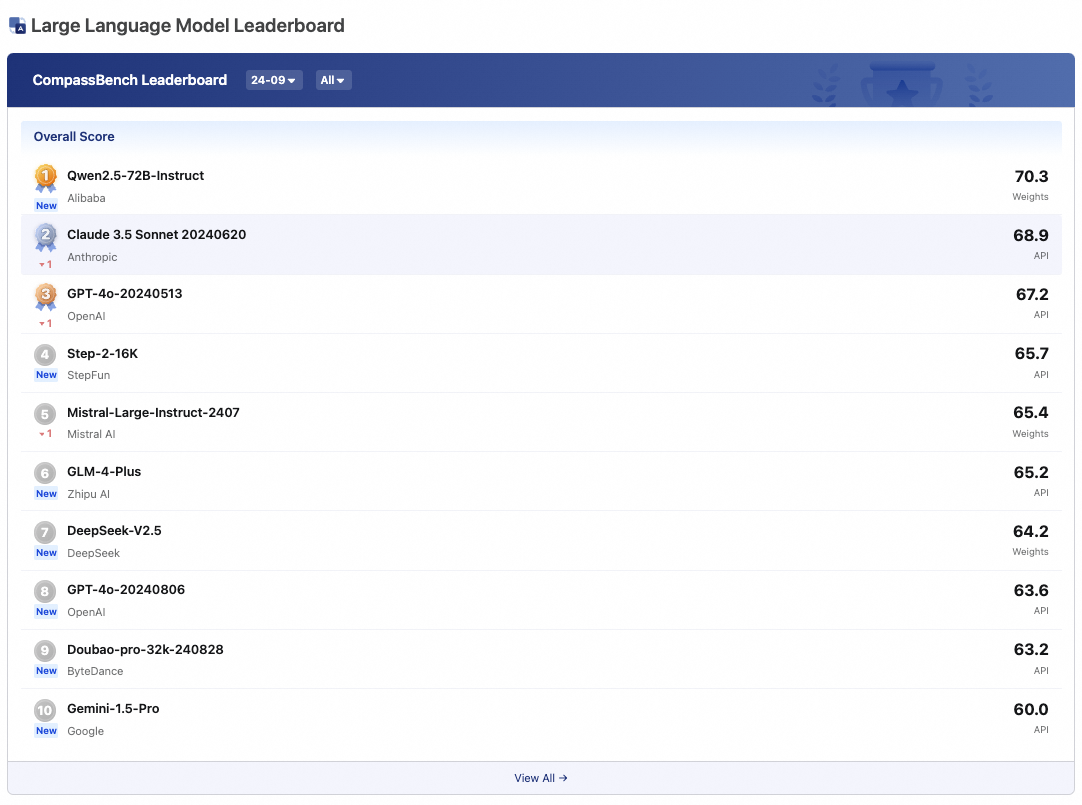Click the 67.2 score value
Image resolution: width=1082 pixels, height=805 pixels.
pyautogui.click(x=1032, y=295)
